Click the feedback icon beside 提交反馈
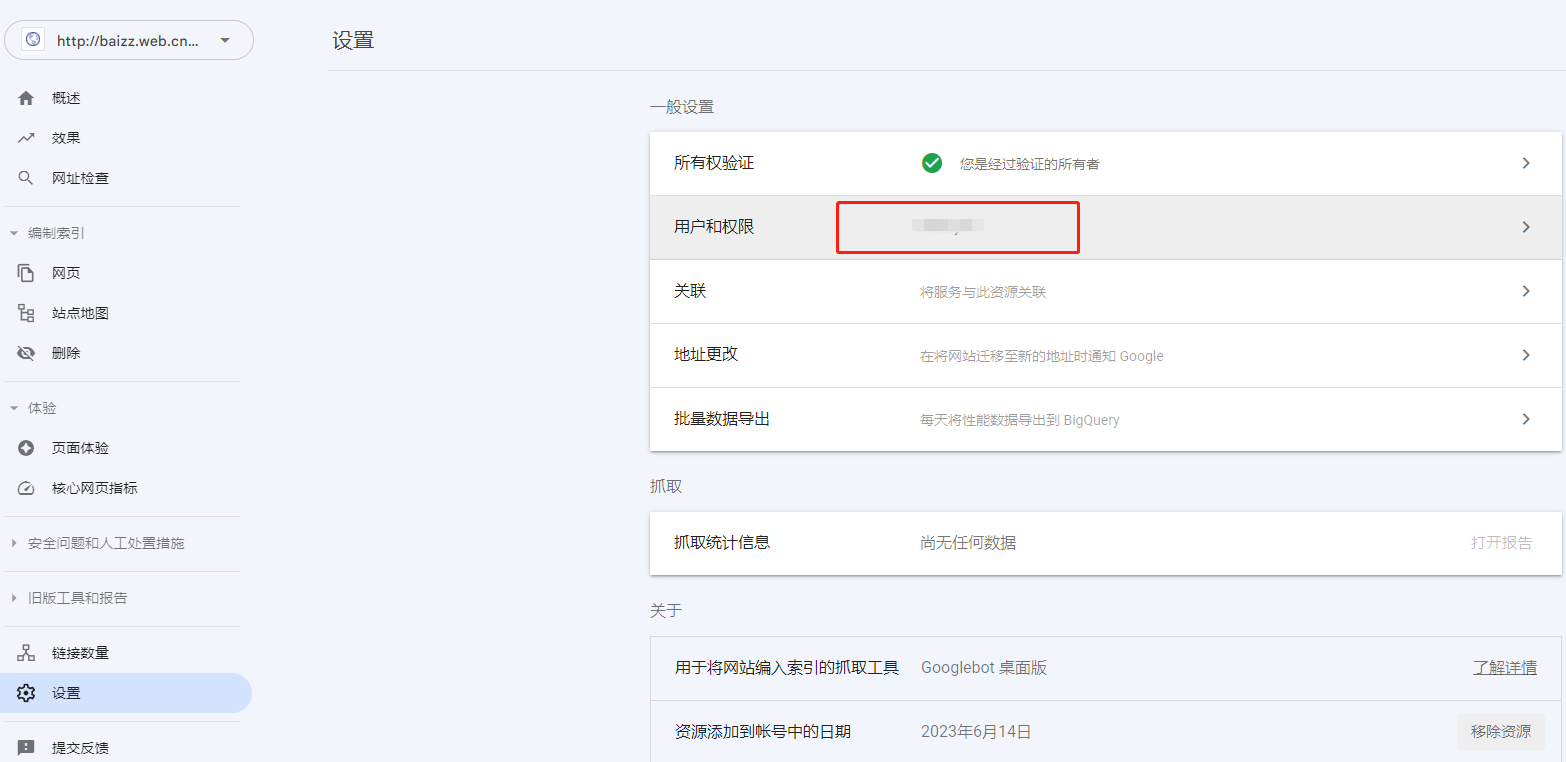 coord(27,747)
